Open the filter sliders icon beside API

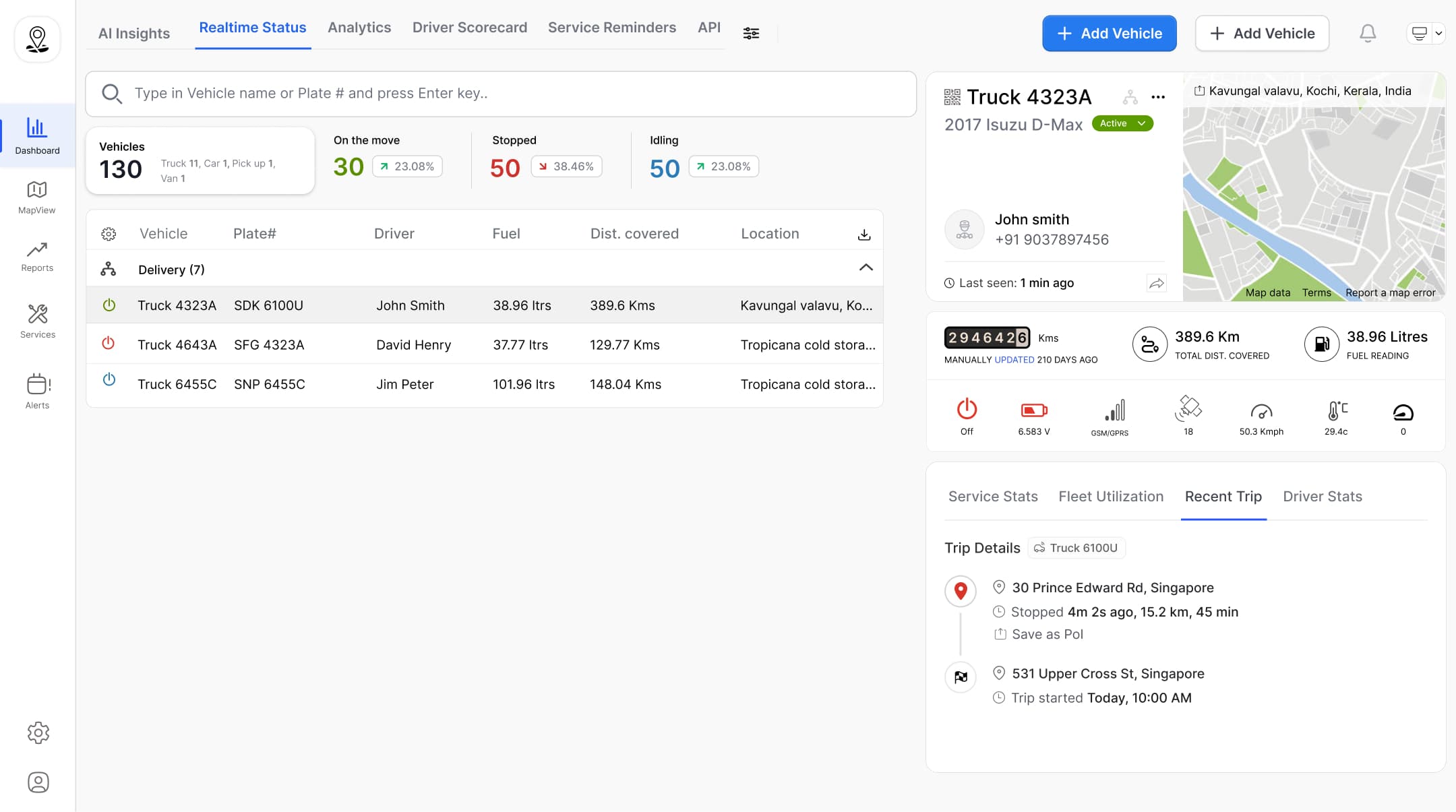(x=751, y=33)
